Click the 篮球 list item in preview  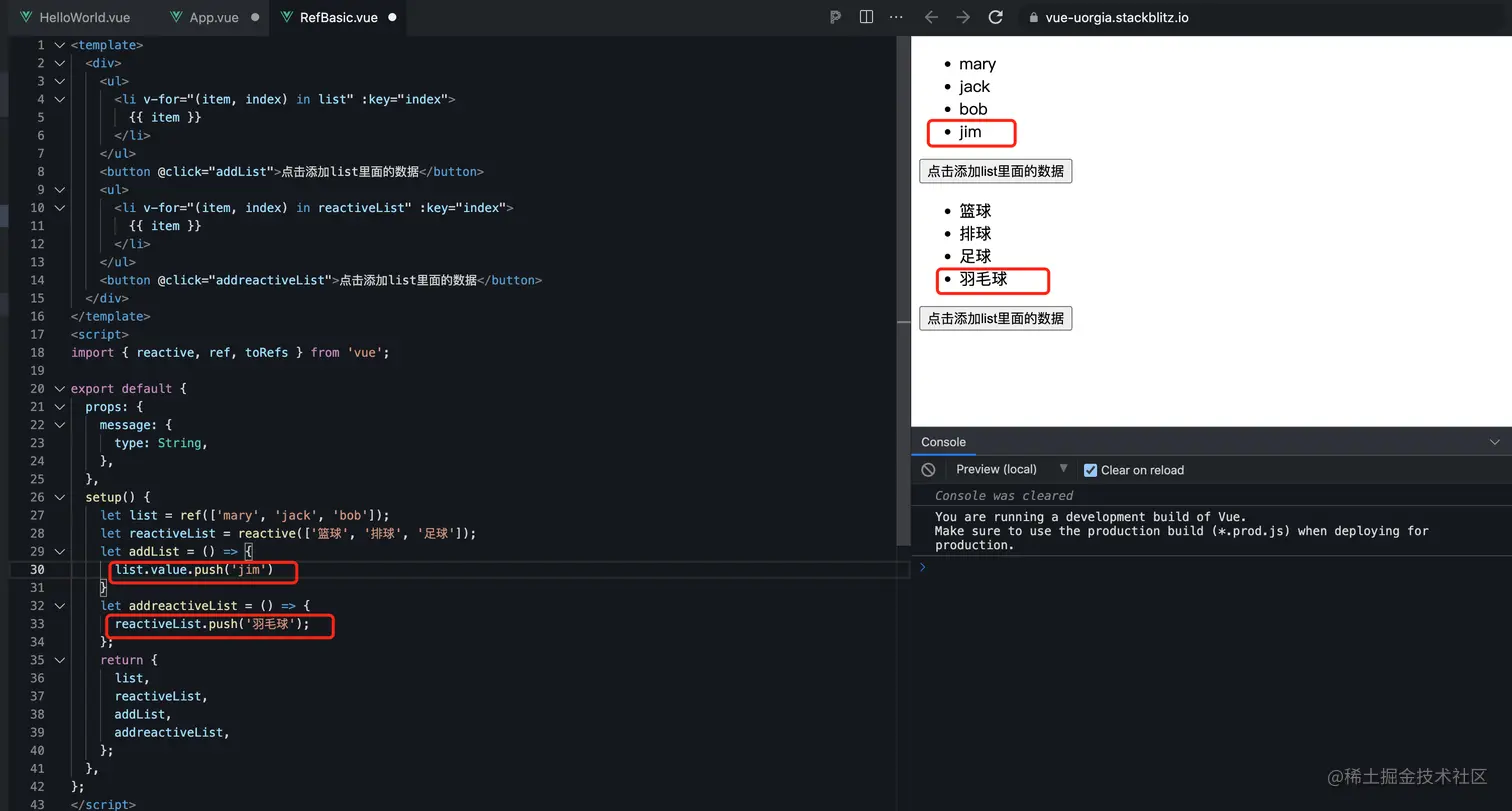[x=975, y=211]
